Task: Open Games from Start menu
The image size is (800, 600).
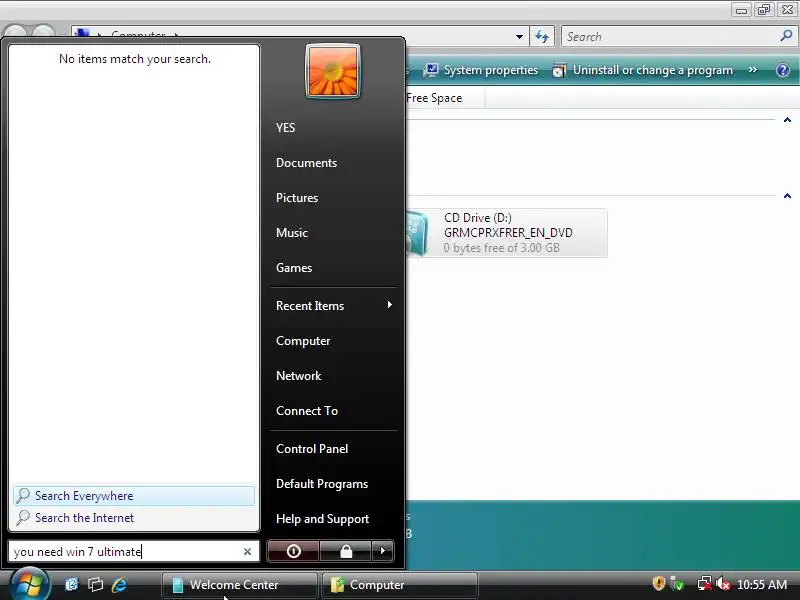Action: (294, 268)
